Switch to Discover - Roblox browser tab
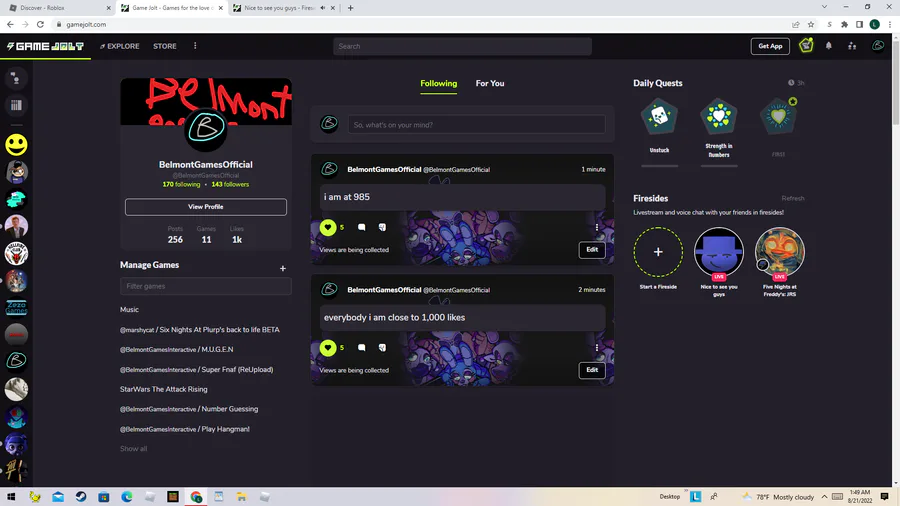The image size is (900, 506). pos(55,8)
